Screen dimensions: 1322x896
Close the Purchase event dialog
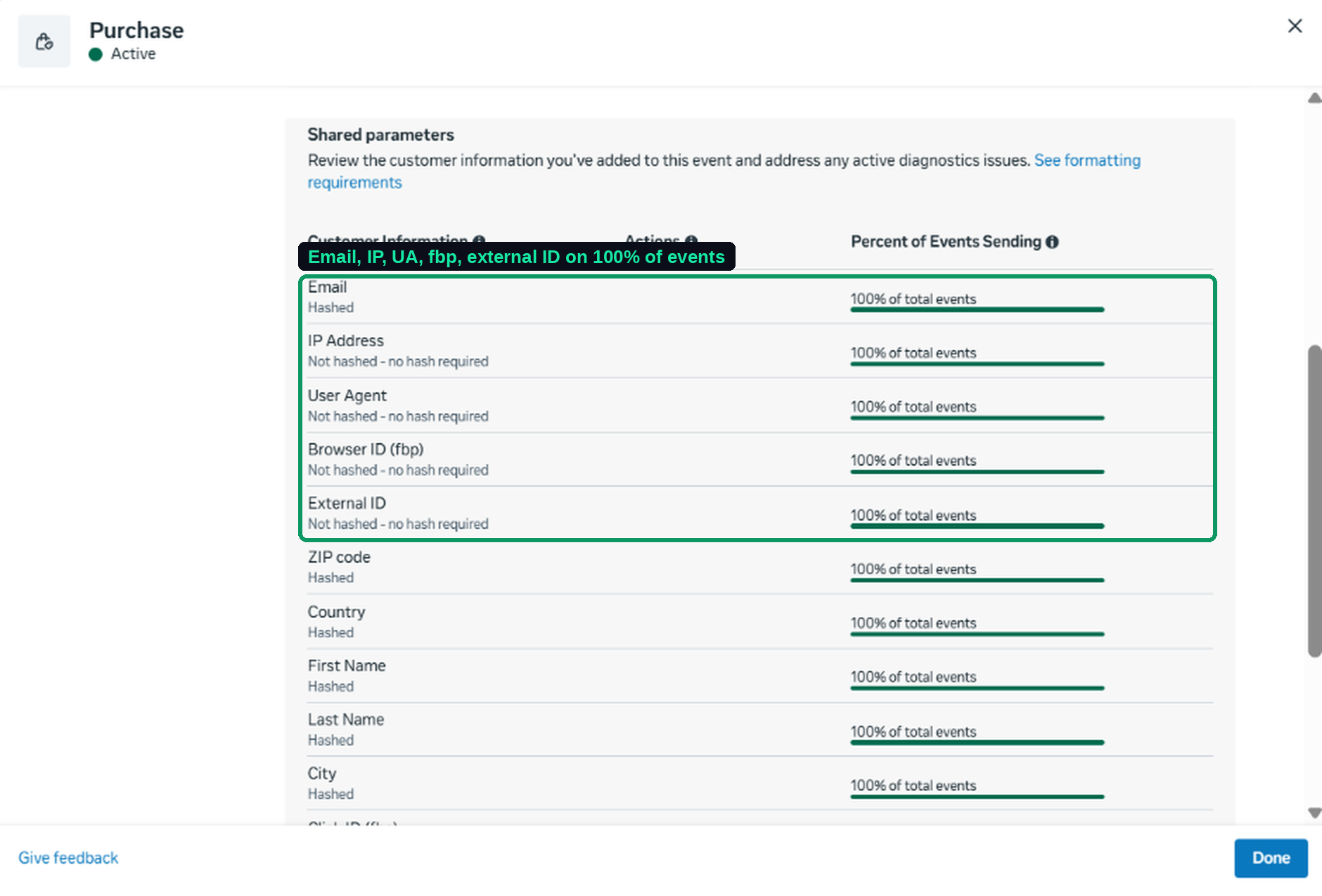tap(1295, 26)
